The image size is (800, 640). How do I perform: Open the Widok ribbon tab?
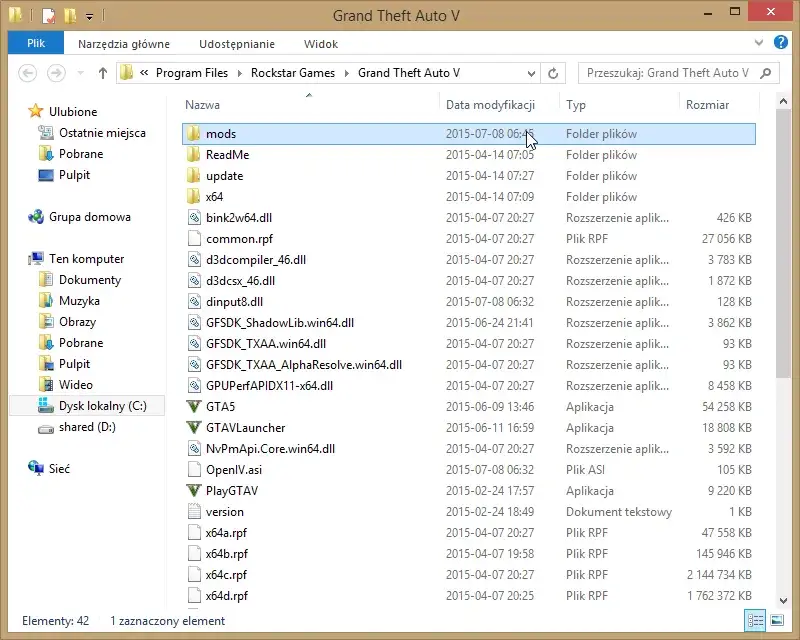(320, 44)
